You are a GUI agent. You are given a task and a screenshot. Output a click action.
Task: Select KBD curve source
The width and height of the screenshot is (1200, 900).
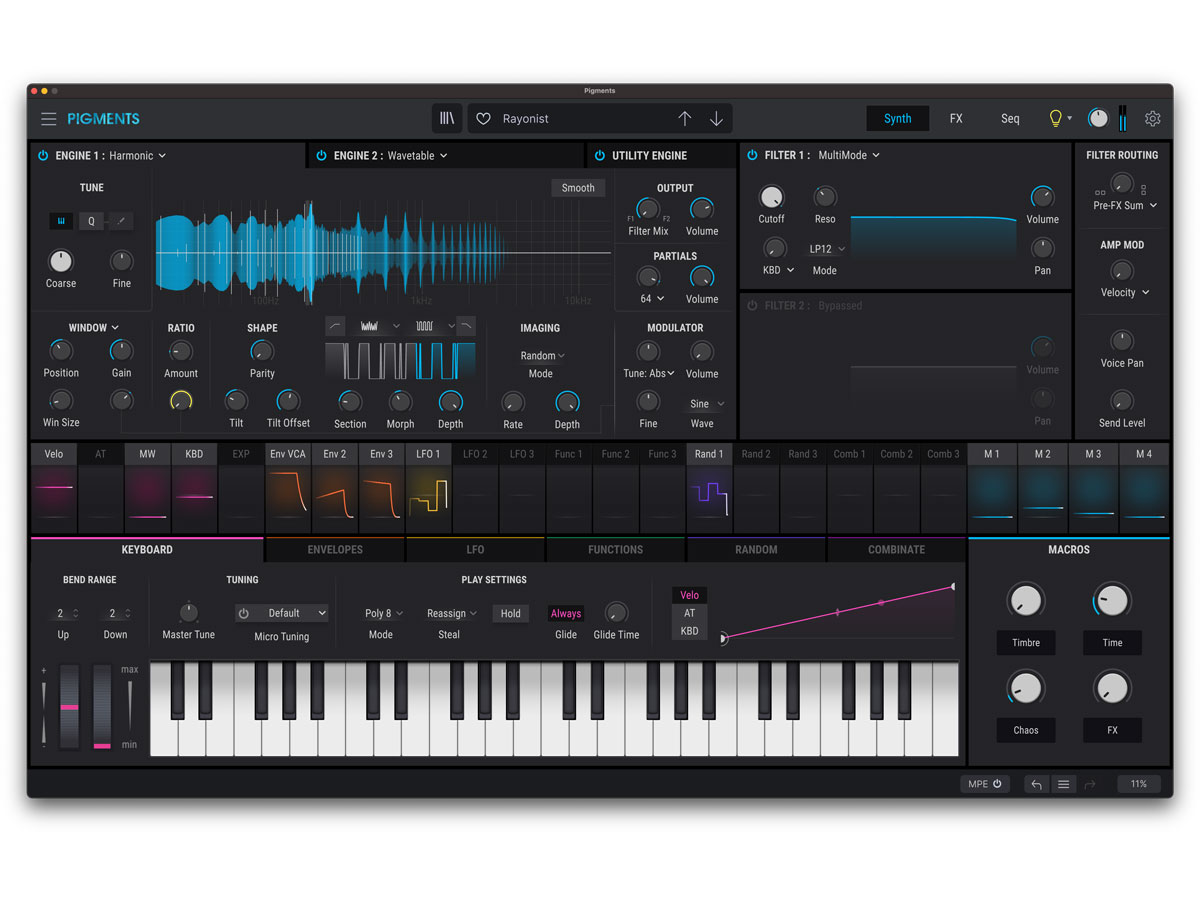pyautogui.click(x=689, y=631)
